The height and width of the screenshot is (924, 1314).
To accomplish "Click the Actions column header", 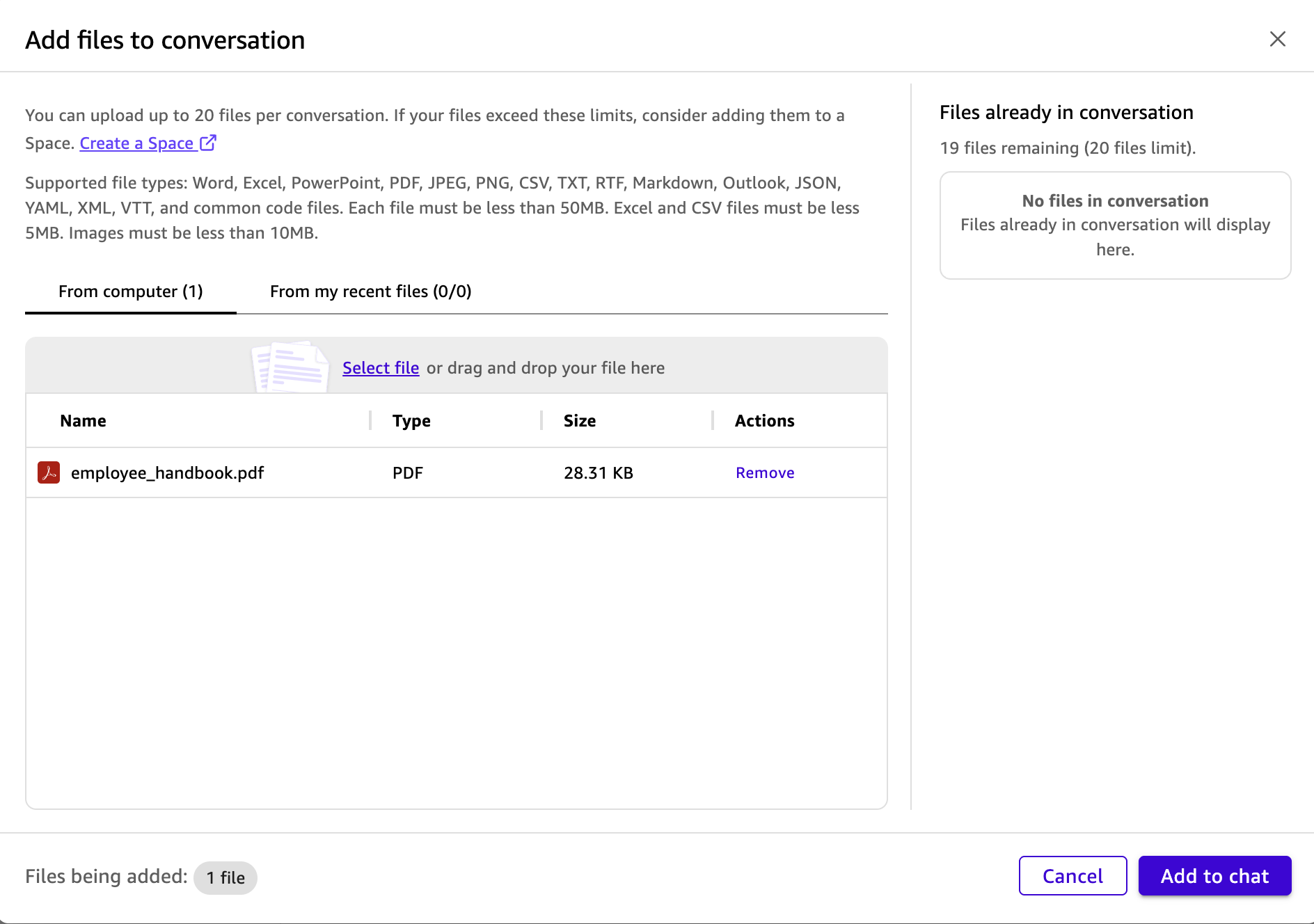I will point(764,421).
